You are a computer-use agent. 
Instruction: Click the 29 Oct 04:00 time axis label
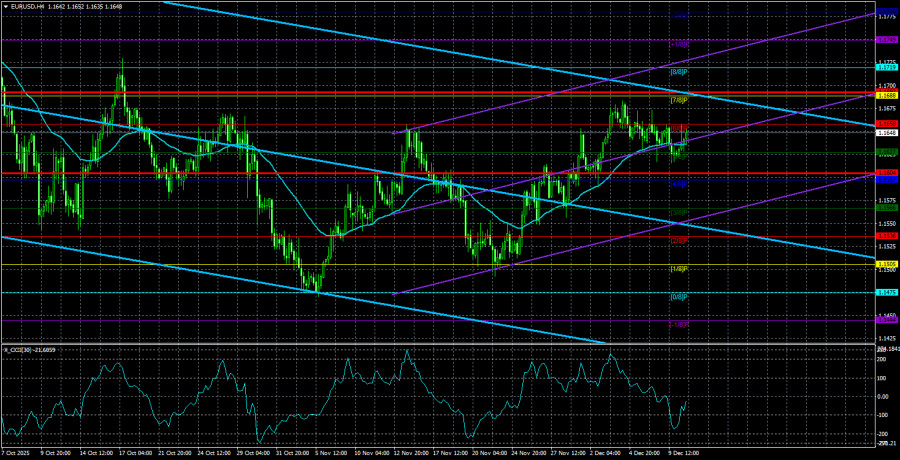251,453
